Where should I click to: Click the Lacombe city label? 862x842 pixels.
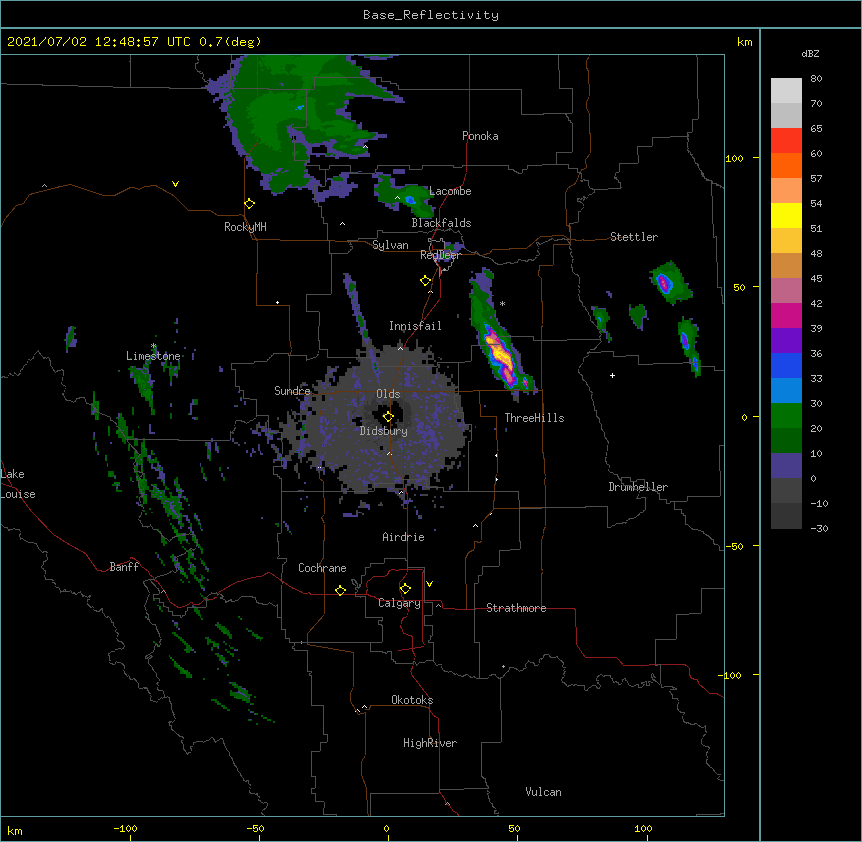tap(450, 191)
